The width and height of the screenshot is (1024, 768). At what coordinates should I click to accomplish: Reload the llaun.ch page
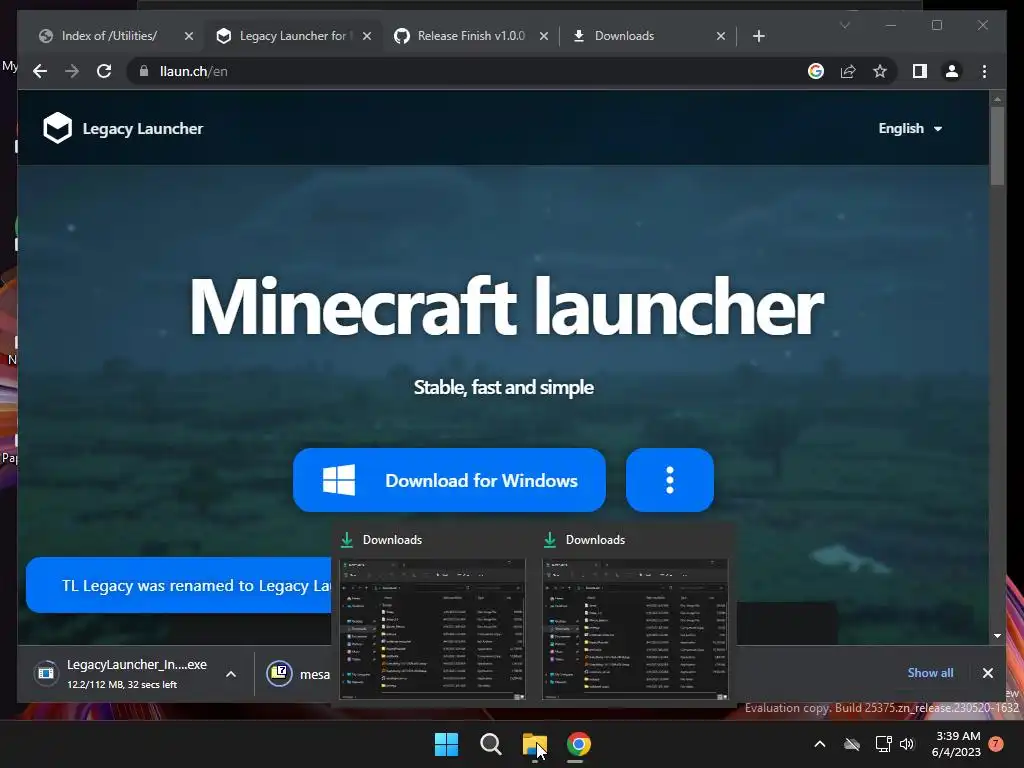pyautogui.click(x=104, y=71)
